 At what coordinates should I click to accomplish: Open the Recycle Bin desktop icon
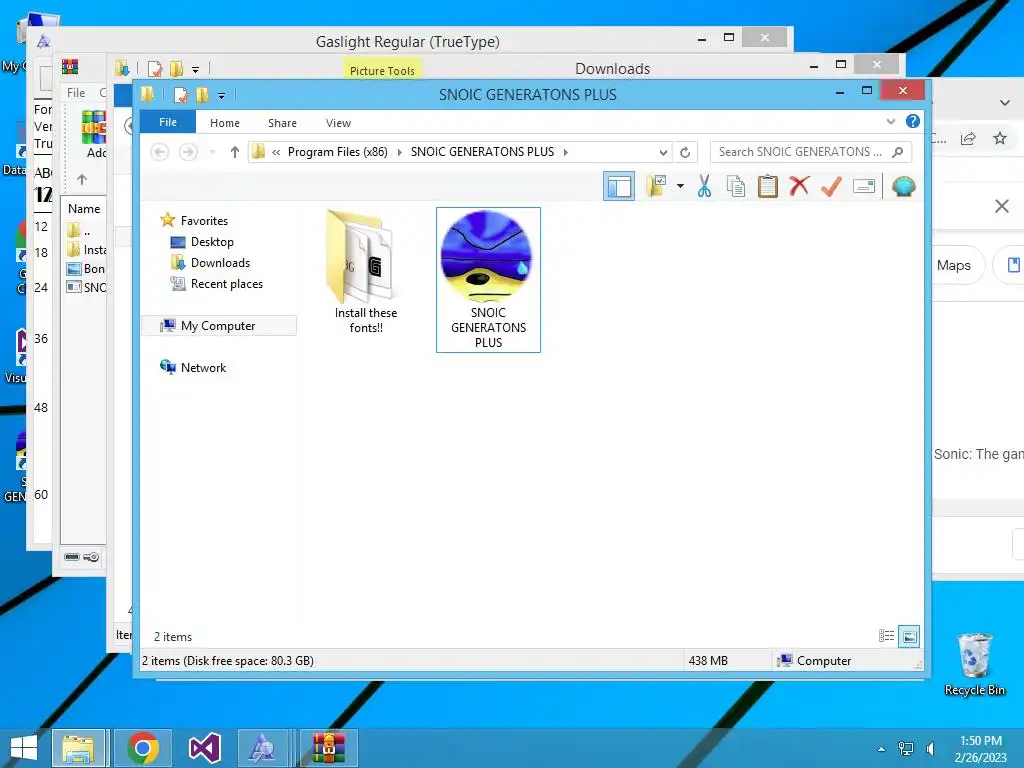(x=974, y=665)
